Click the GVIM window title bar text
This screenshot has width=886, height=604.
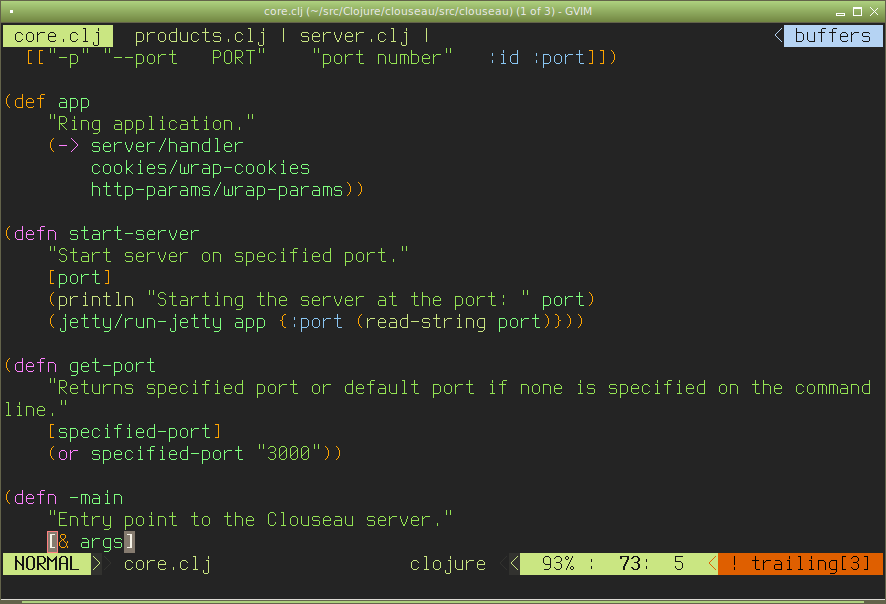[443, 9]
